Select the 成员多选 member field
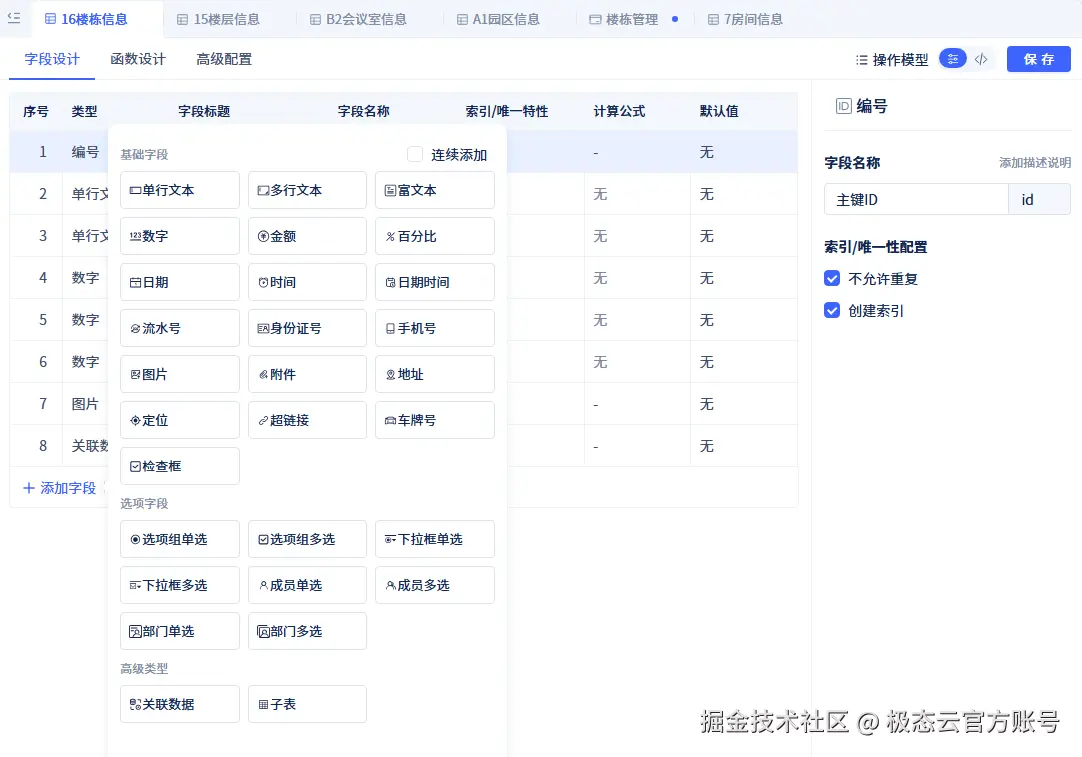Screen dimensions: 1082x757 click(435, 585)
